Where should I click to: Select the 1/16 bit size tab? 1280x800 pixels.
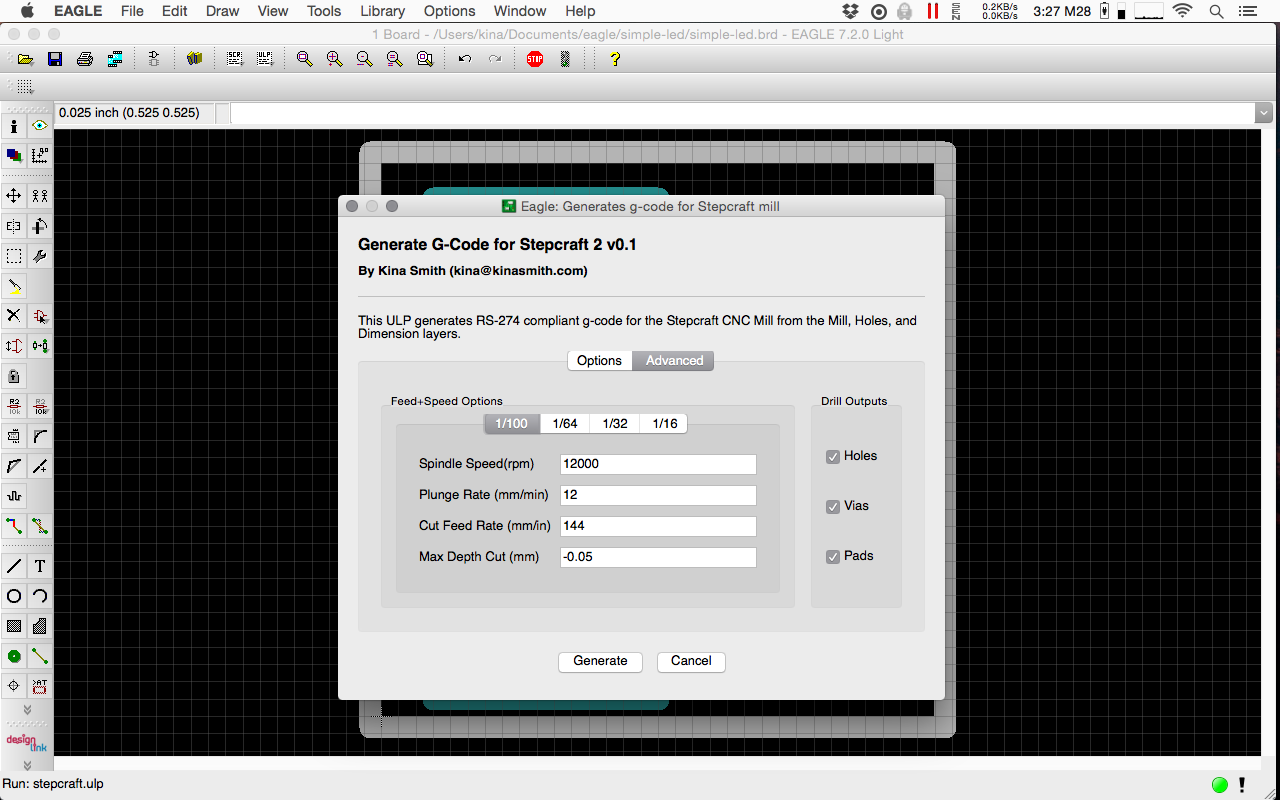[x=665, y=424]
